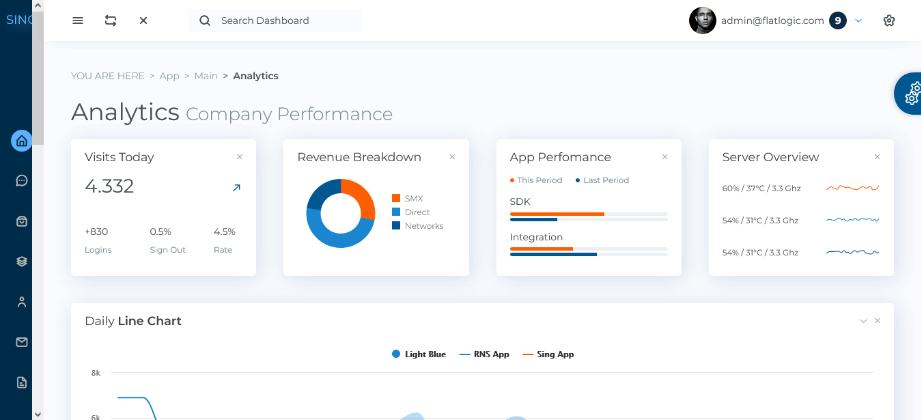Click the +830 Logins value
The image size is (921, 420).
tap(96, 231)
